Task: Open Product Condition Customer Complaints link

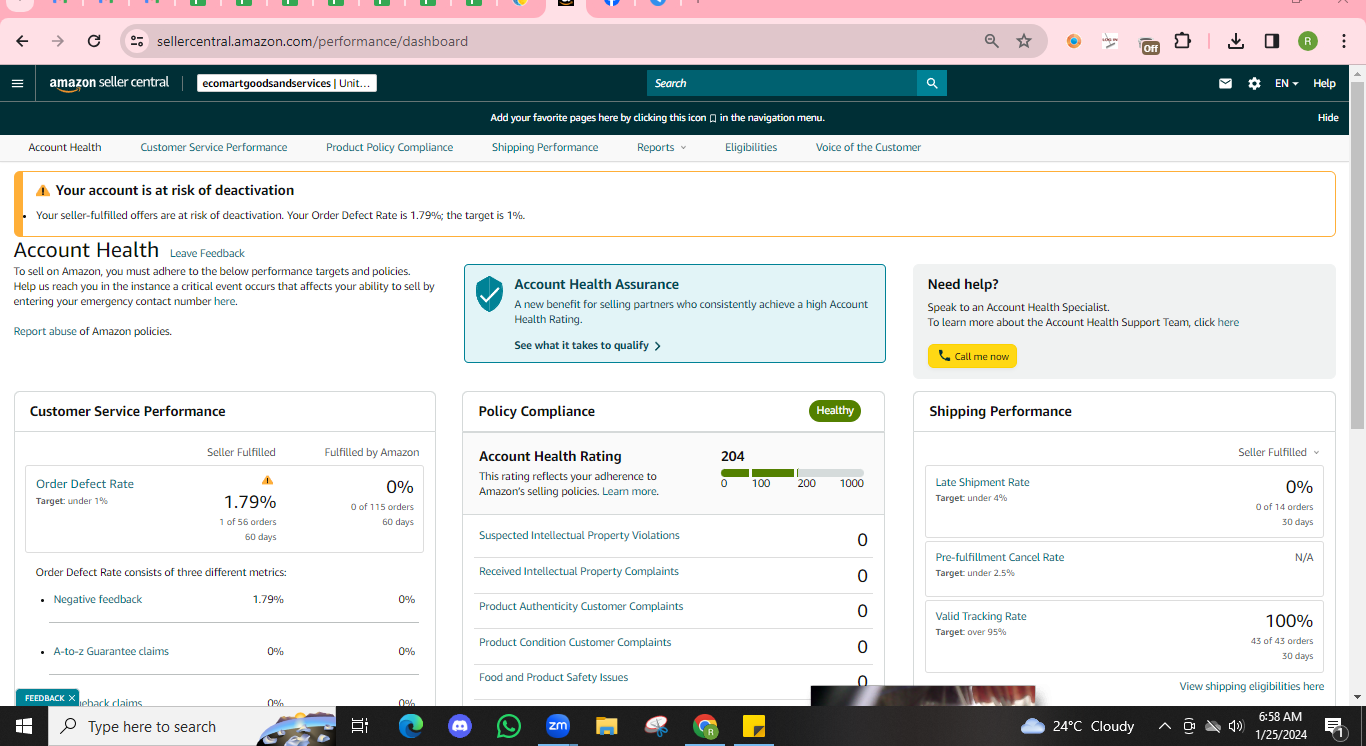Action: pos(575,642)
